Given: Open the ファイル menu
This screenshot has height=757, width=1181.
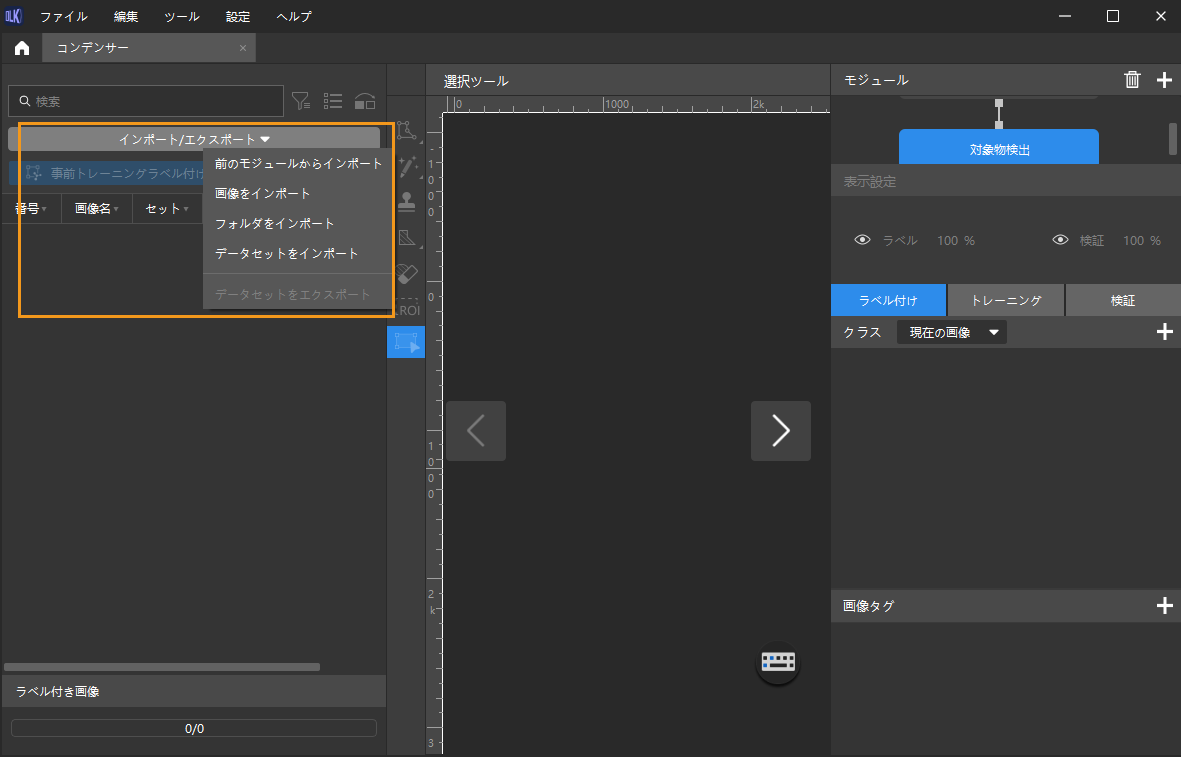Looking at the screenshot, I should click(63, 16).
